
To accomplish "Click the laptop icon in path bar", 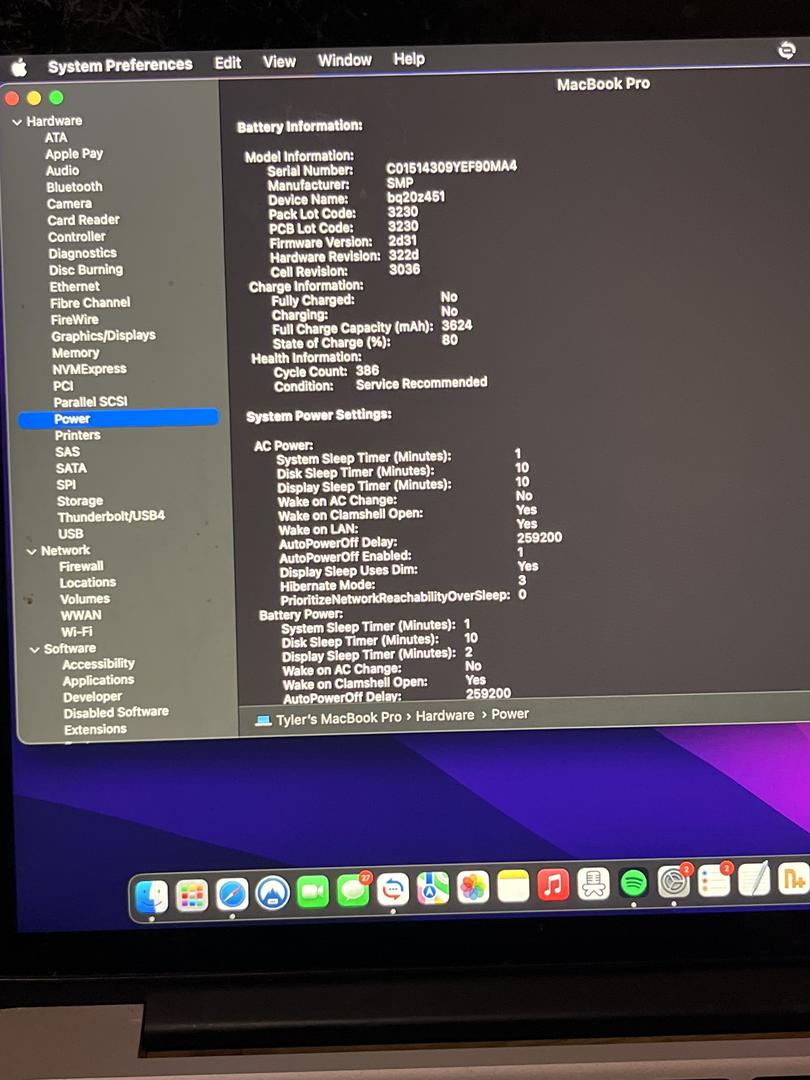I will coord(262,720).
